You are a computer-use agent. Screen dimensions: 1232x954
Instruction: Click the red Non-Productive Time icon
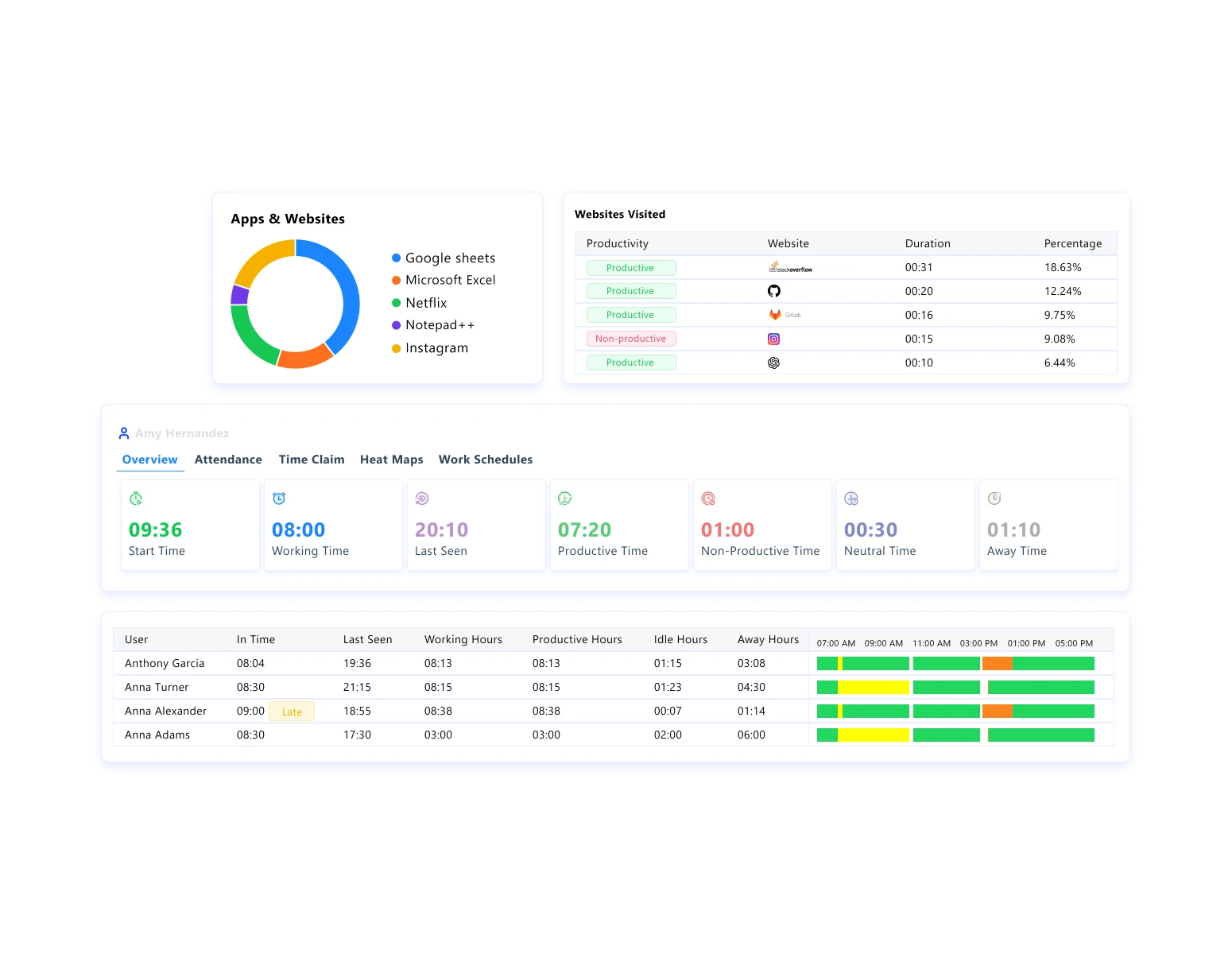click(708, 498)
